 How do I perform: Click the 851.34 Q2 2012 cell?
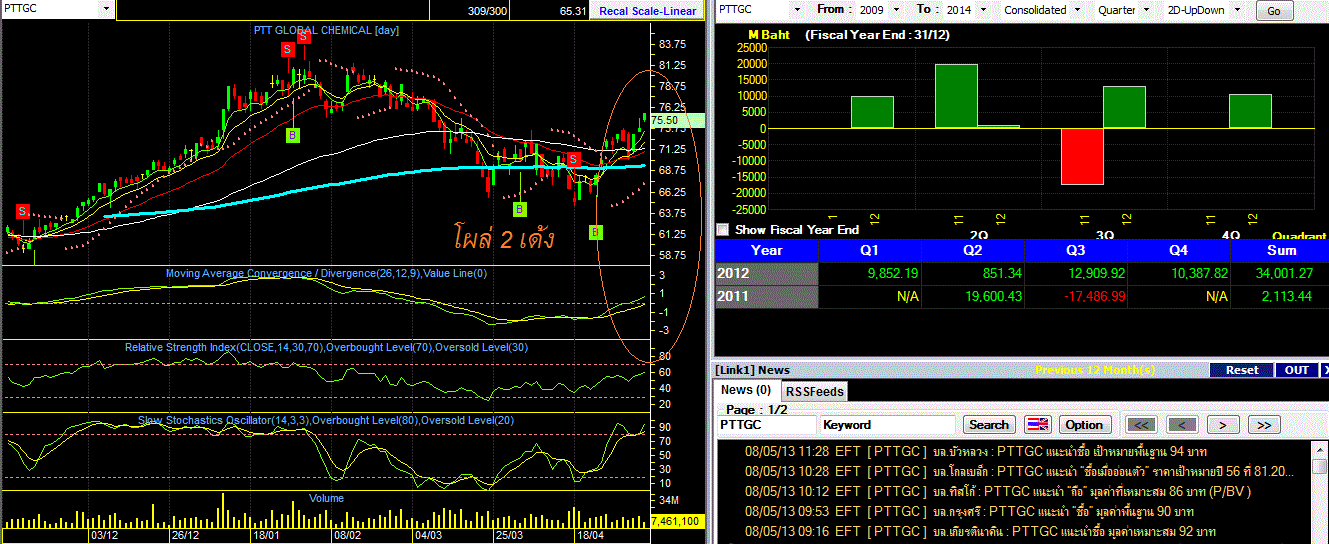tap(974, 273)
